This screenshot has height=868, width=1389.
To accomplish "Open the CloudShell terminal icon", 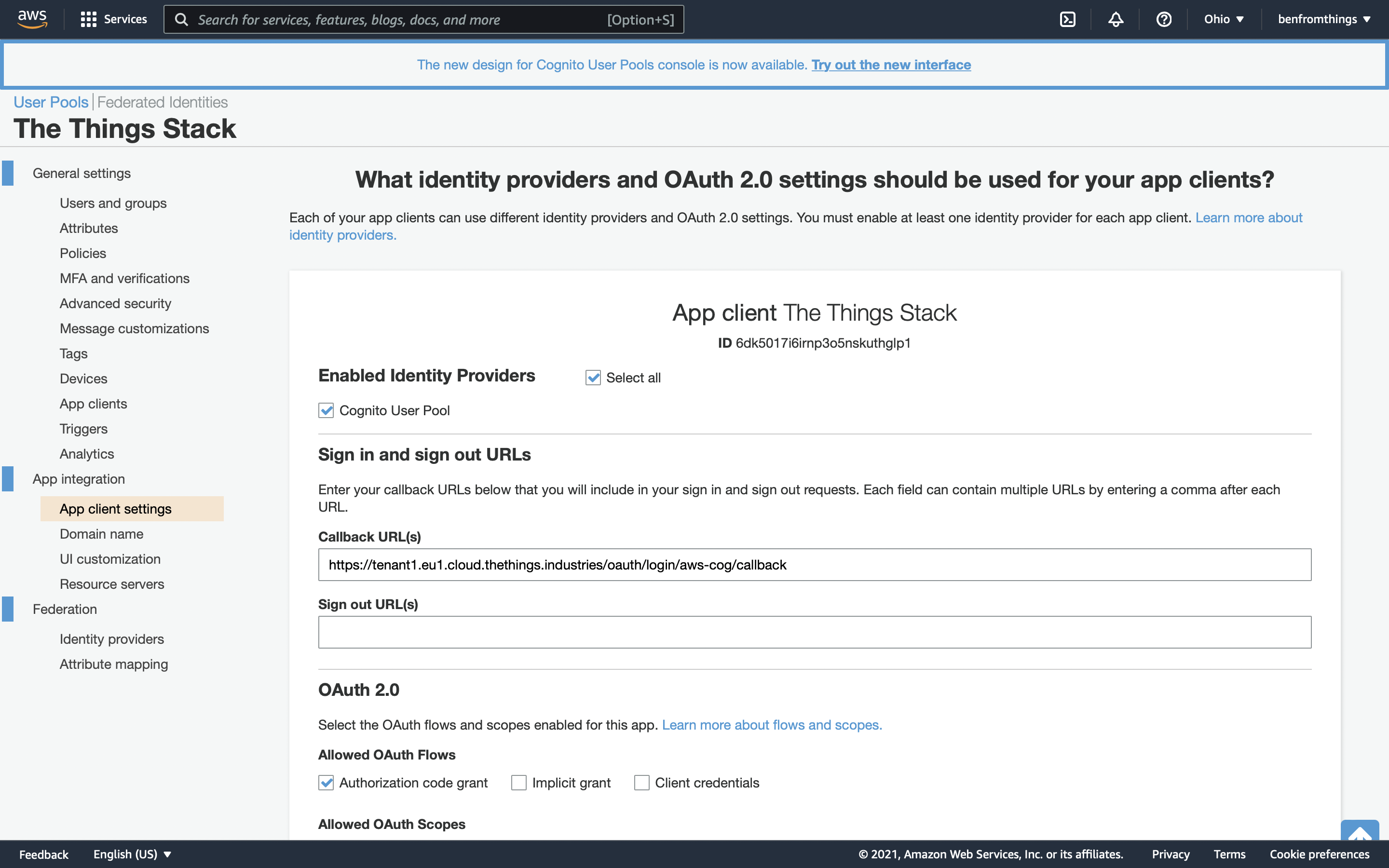I will [1068, 19].
